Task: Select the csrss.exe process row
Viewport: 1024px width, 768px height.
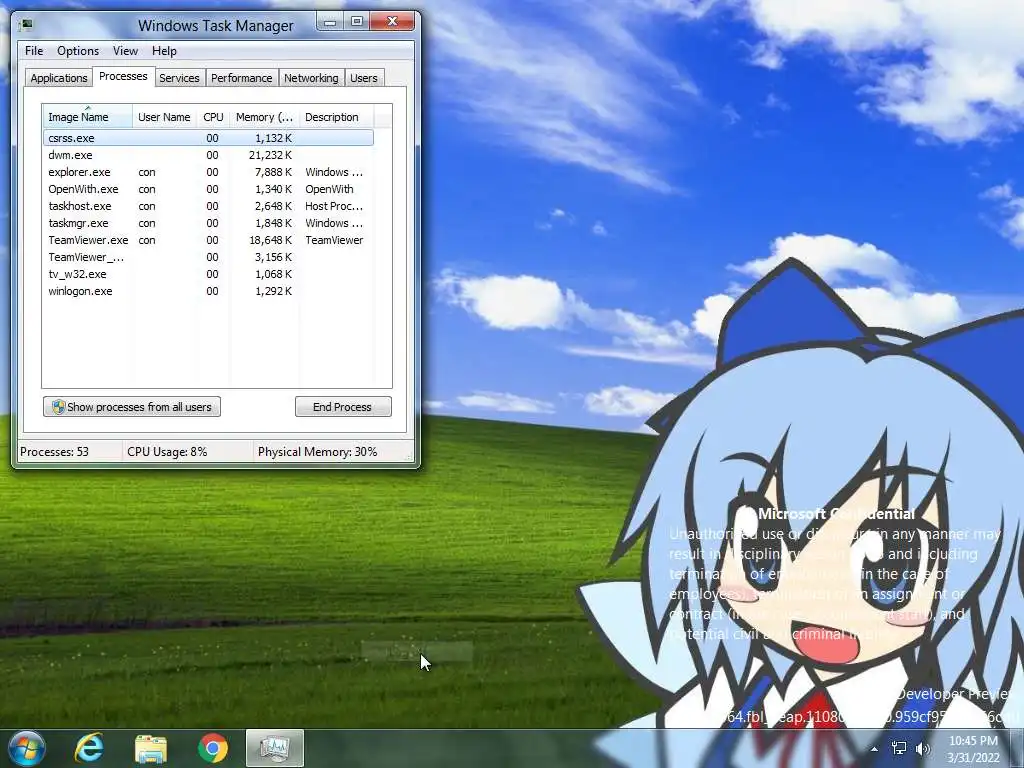Action: pos(208,138)
